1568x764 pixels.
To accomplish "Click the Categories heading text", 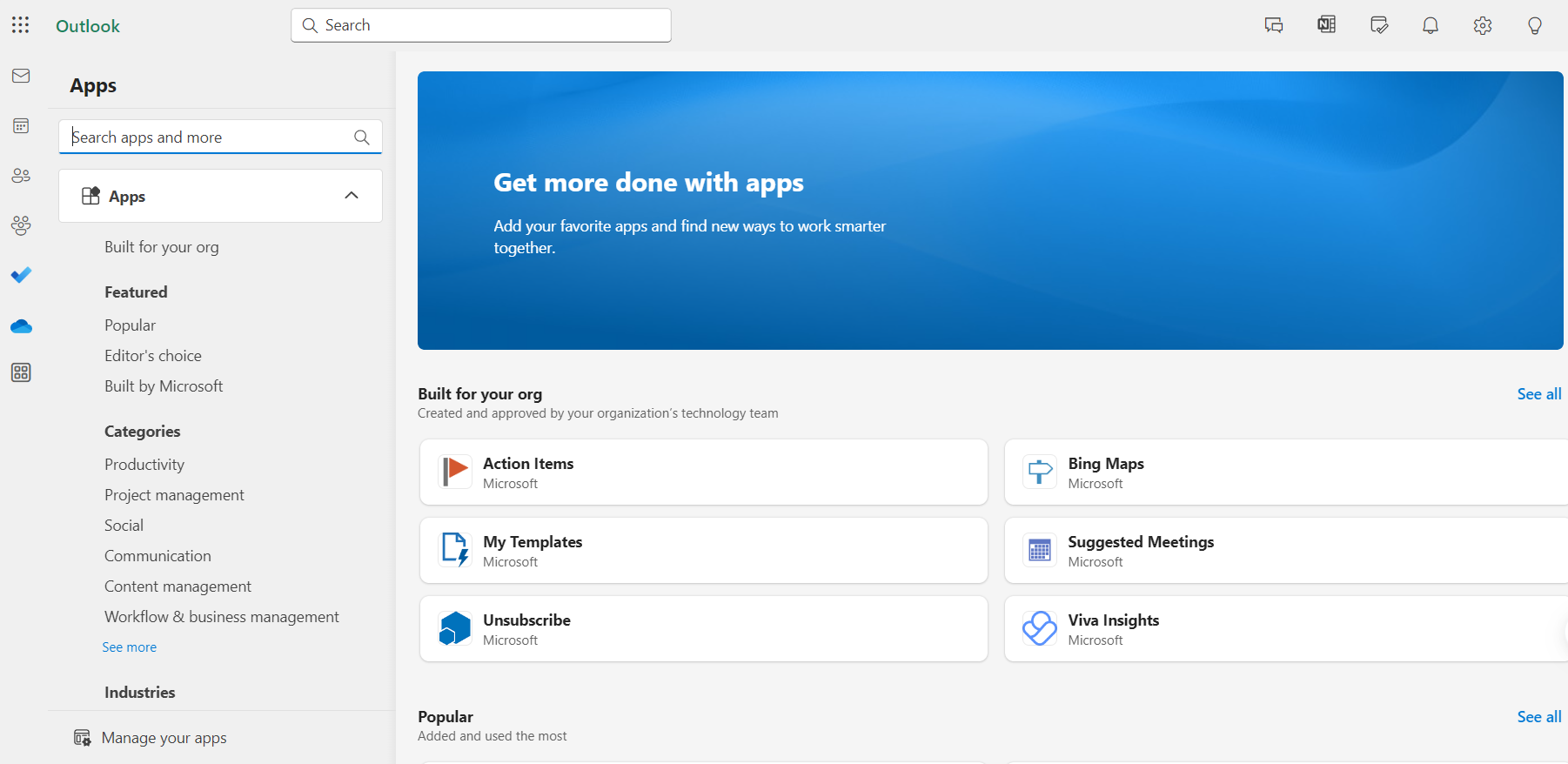I will pyautogui.click(x=143, y=432).
